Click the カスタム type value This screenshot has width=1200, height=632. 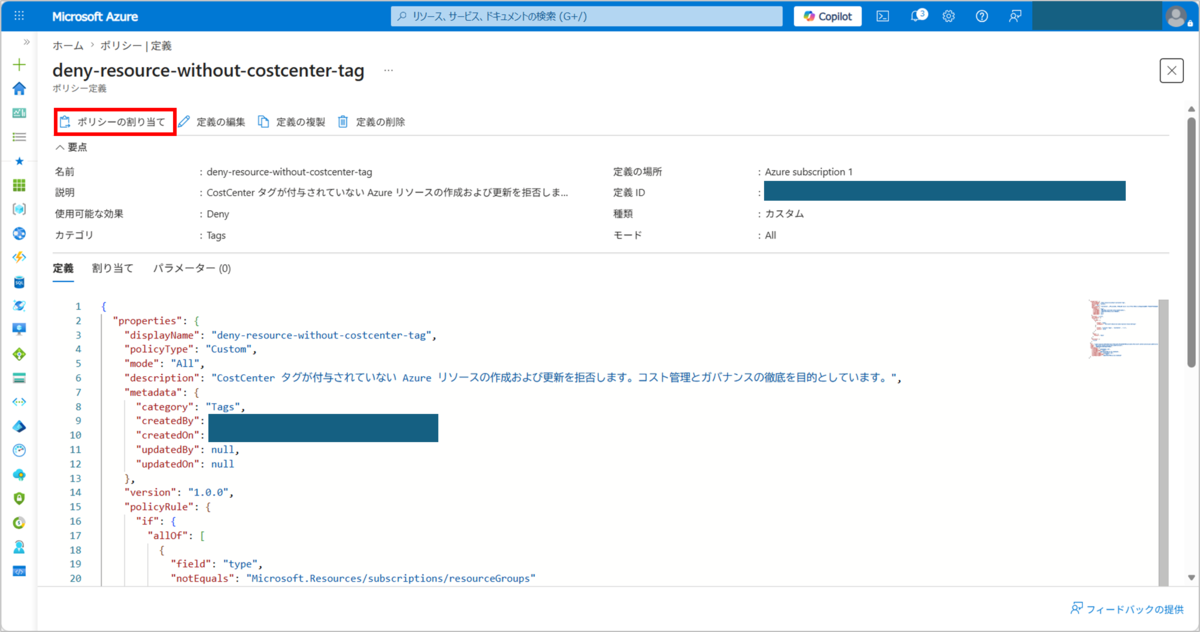pyautogui.click(x=784, y=213)
